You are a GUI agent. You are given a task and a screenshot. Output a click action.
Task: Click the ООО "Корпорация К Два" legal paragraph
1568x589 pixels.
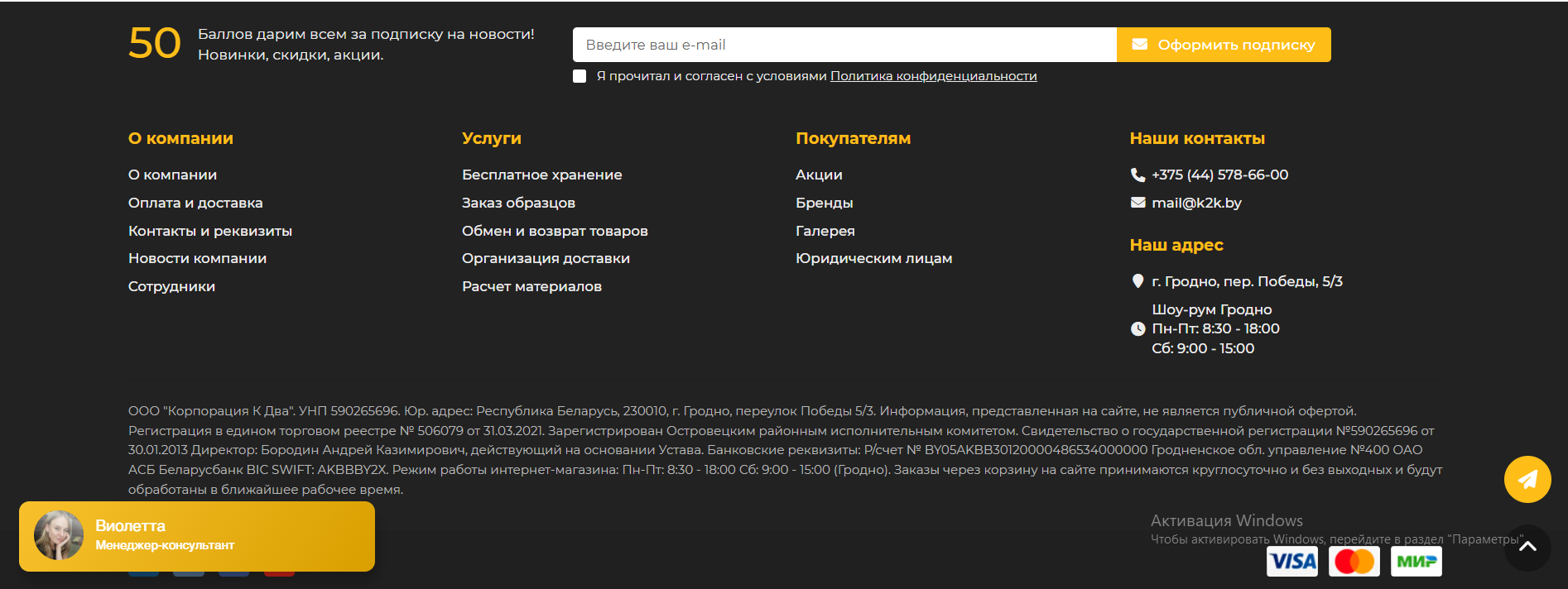pos(785,450)
